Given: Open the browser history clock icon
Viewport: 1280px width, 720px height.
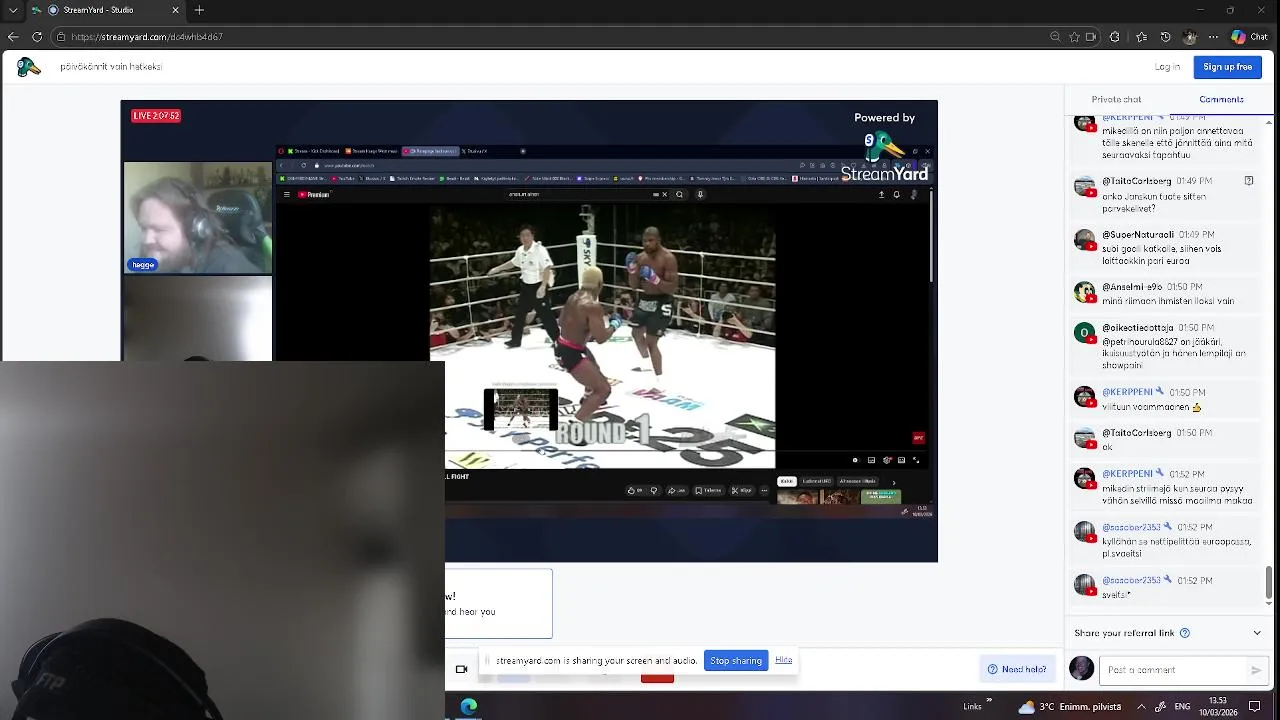Looking at the screenshot, I should pos(1165,37).
